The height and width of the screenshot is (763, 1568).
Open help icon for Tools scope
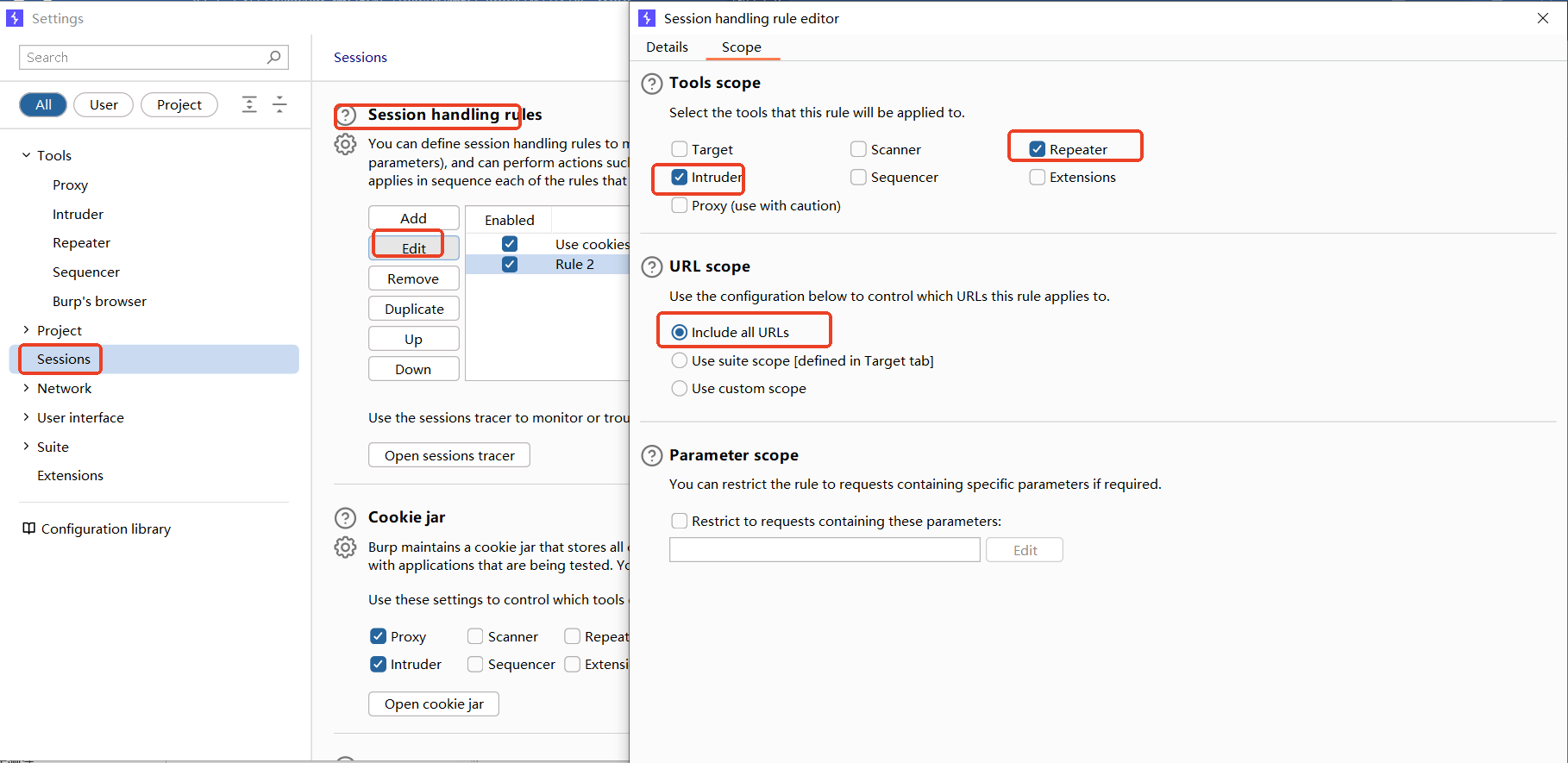[x=652, y=84]
